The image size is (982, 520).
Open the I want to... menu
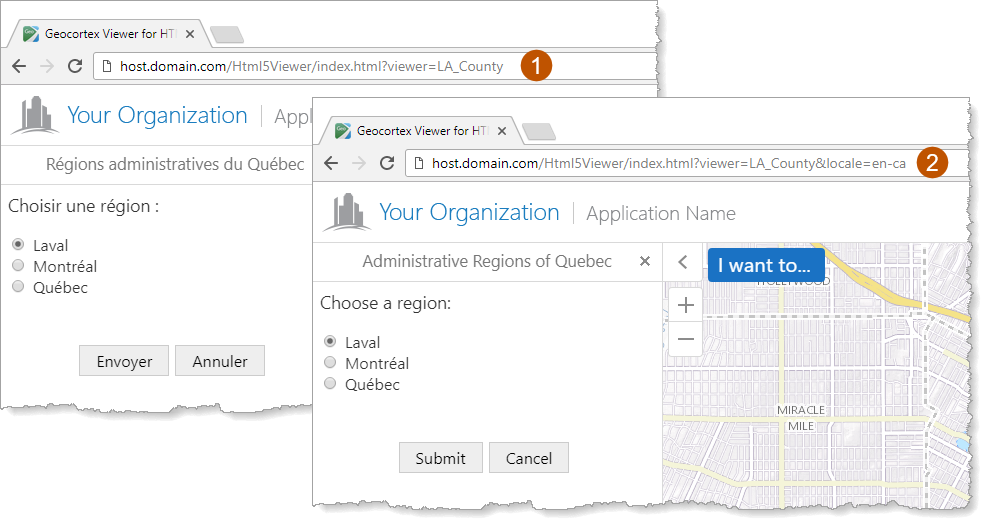pos(765,265)
